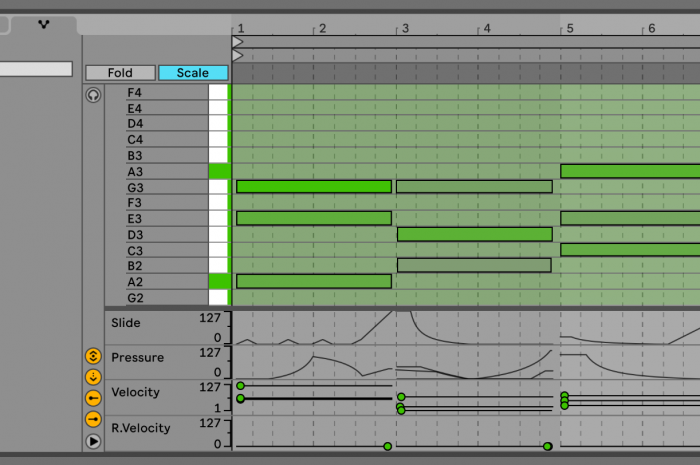Click the release velocity marker ending bar 4
The width and height of the screenshot is (700, 465).
pos(547,446)
